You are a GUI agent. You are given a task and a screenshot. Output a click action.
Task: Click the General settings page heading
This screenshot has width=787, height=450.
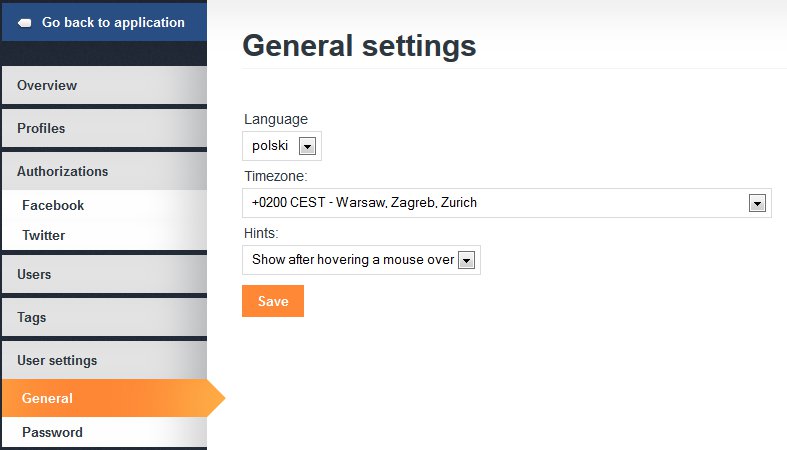(x=359, y=46)
